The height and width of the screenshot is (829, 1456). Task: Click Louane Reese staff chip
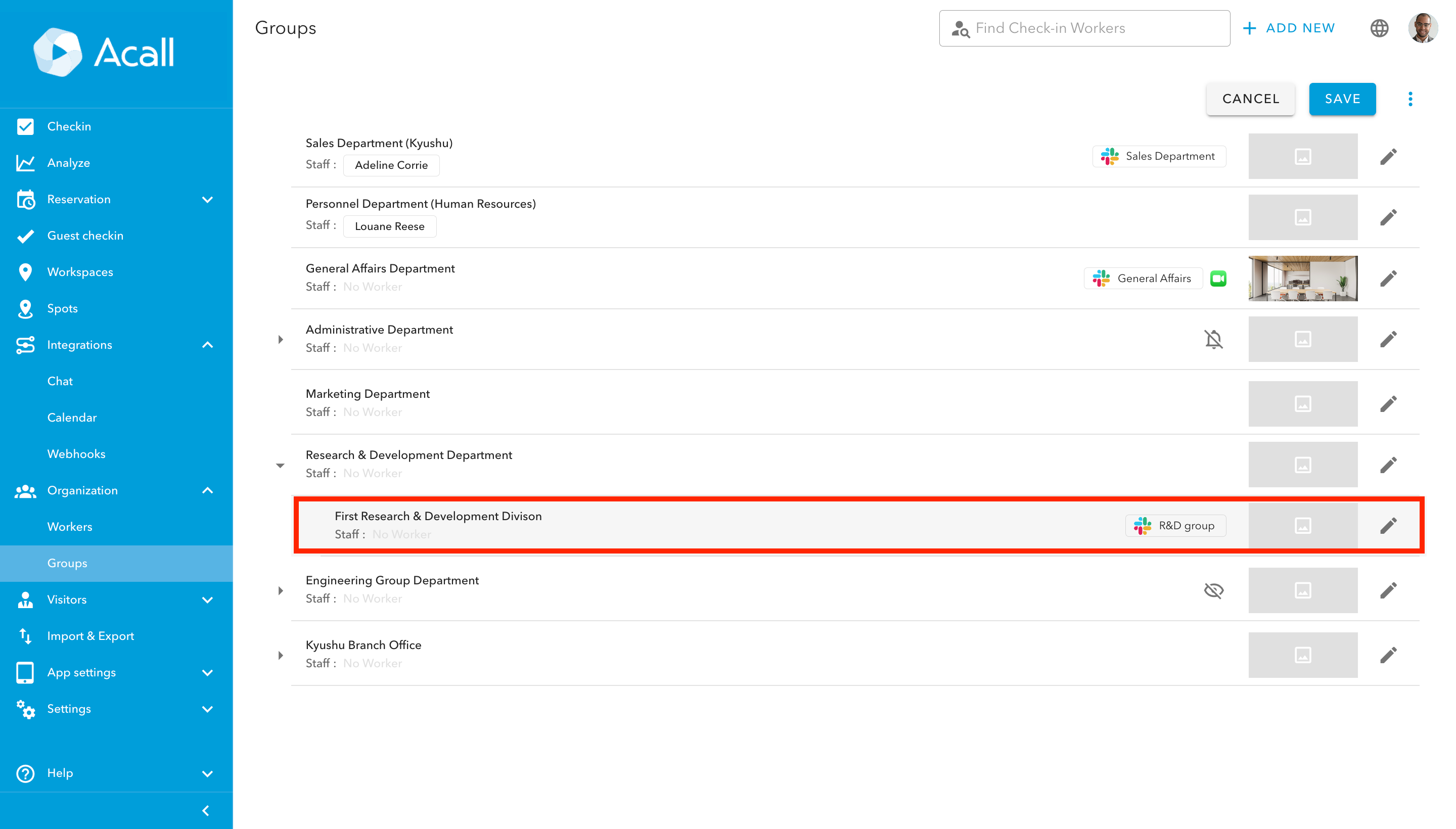point(389,226)
